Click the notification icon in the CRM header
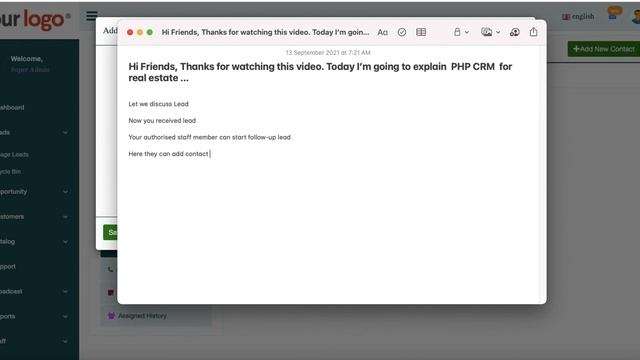Image resolution: width=640 pixels, height=360 pixels. pyautogui.click(x=613, y=13)
